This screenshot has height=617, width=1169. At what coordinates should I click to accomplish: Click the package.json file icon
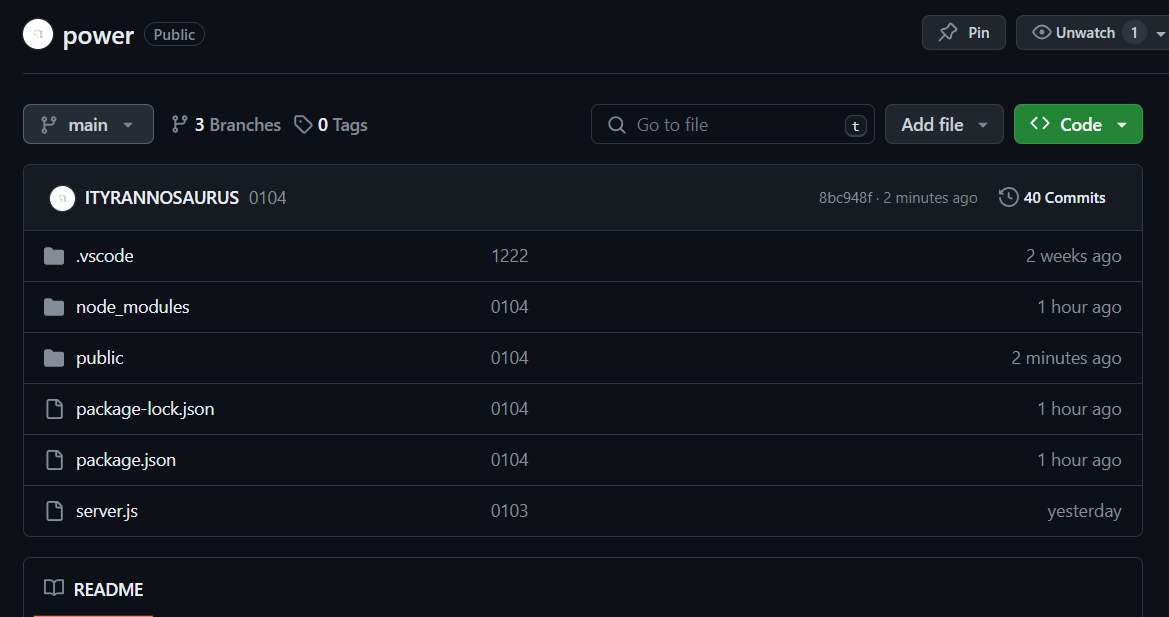[54, 460]
